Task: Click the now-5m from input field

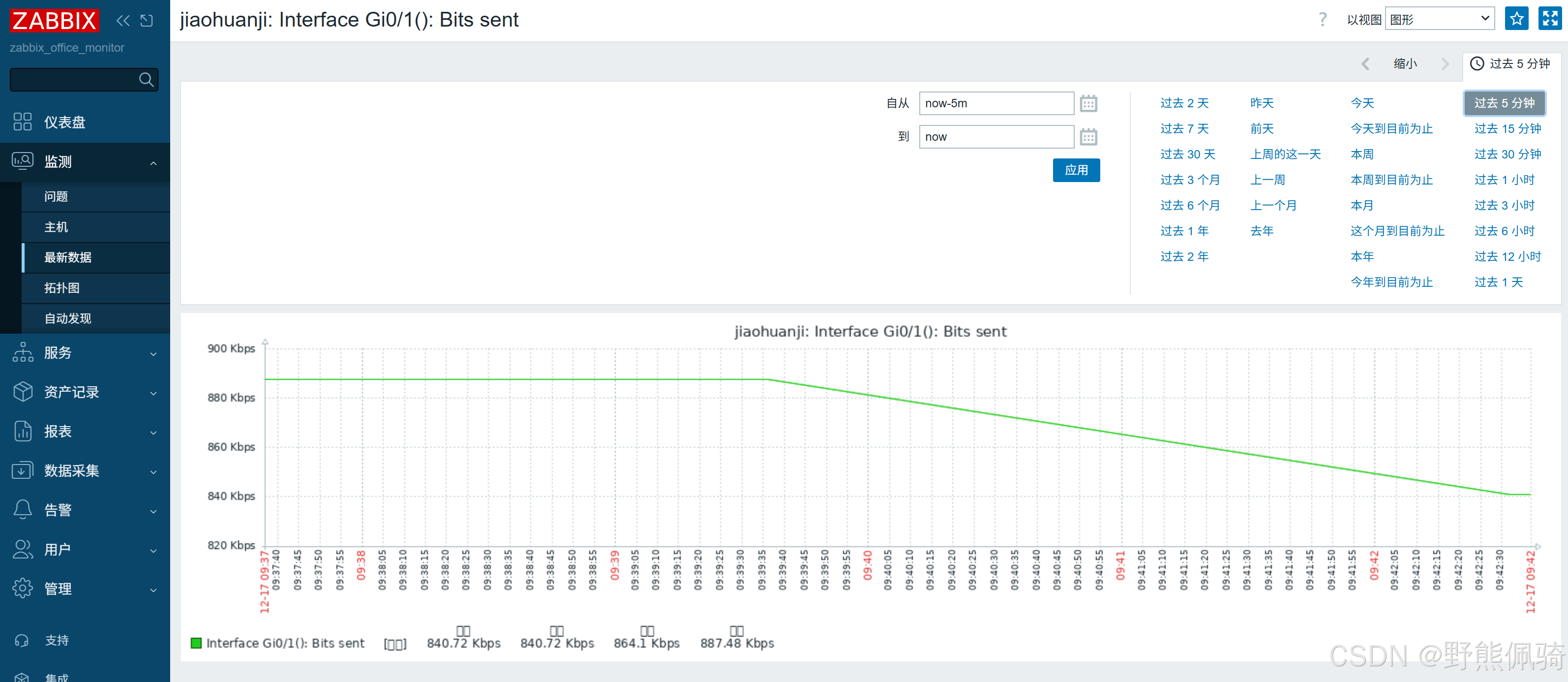Action: pos(996,103)
